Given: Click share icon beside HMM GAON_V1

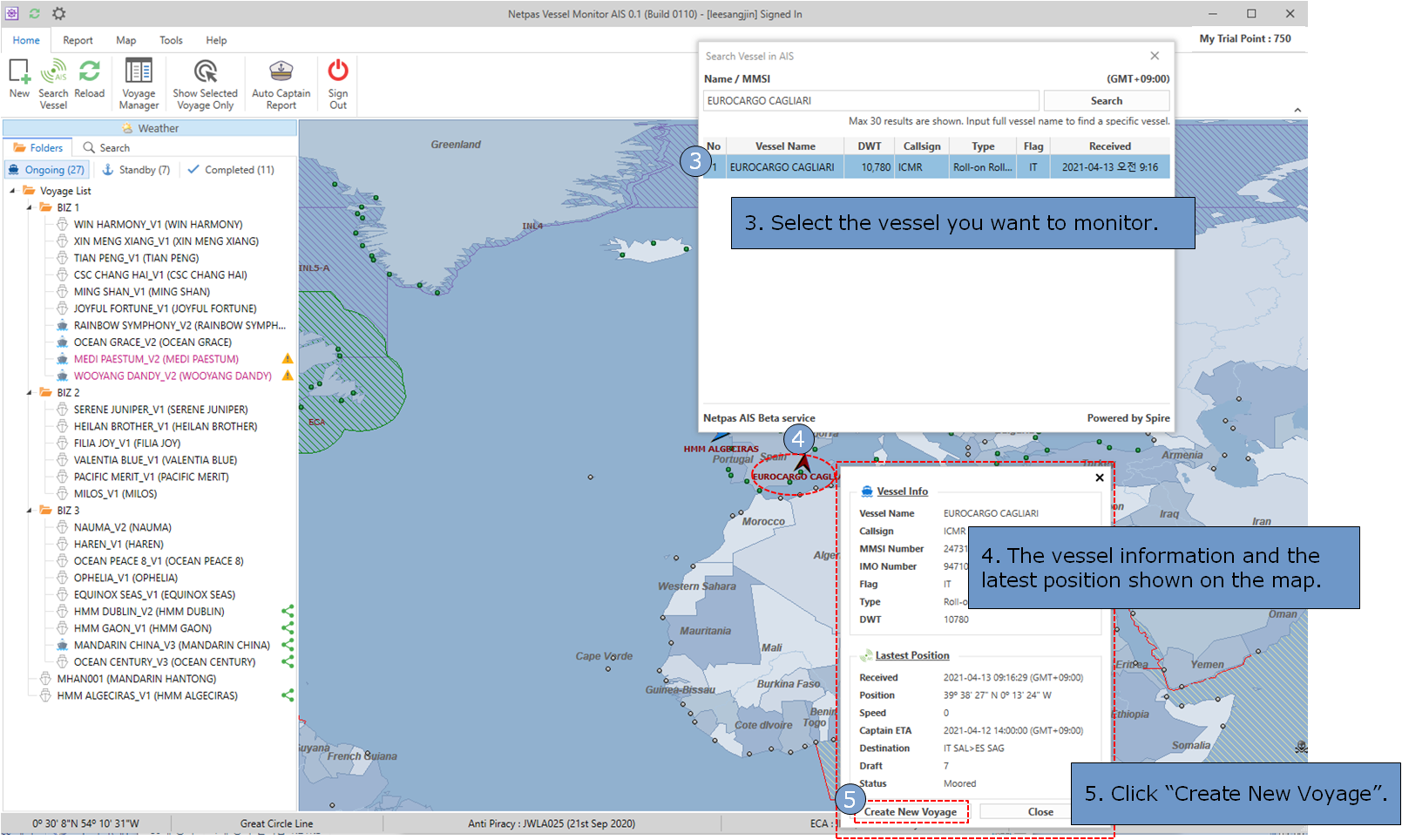Looking at the screenshot, I should click(288, 628).
